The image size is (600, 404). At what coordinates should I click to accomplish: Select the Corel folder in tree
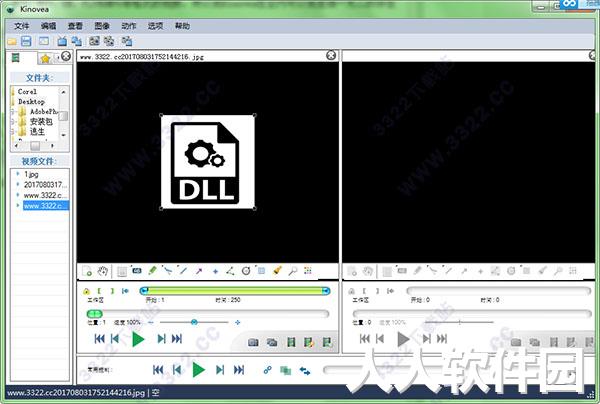point(27,91)
